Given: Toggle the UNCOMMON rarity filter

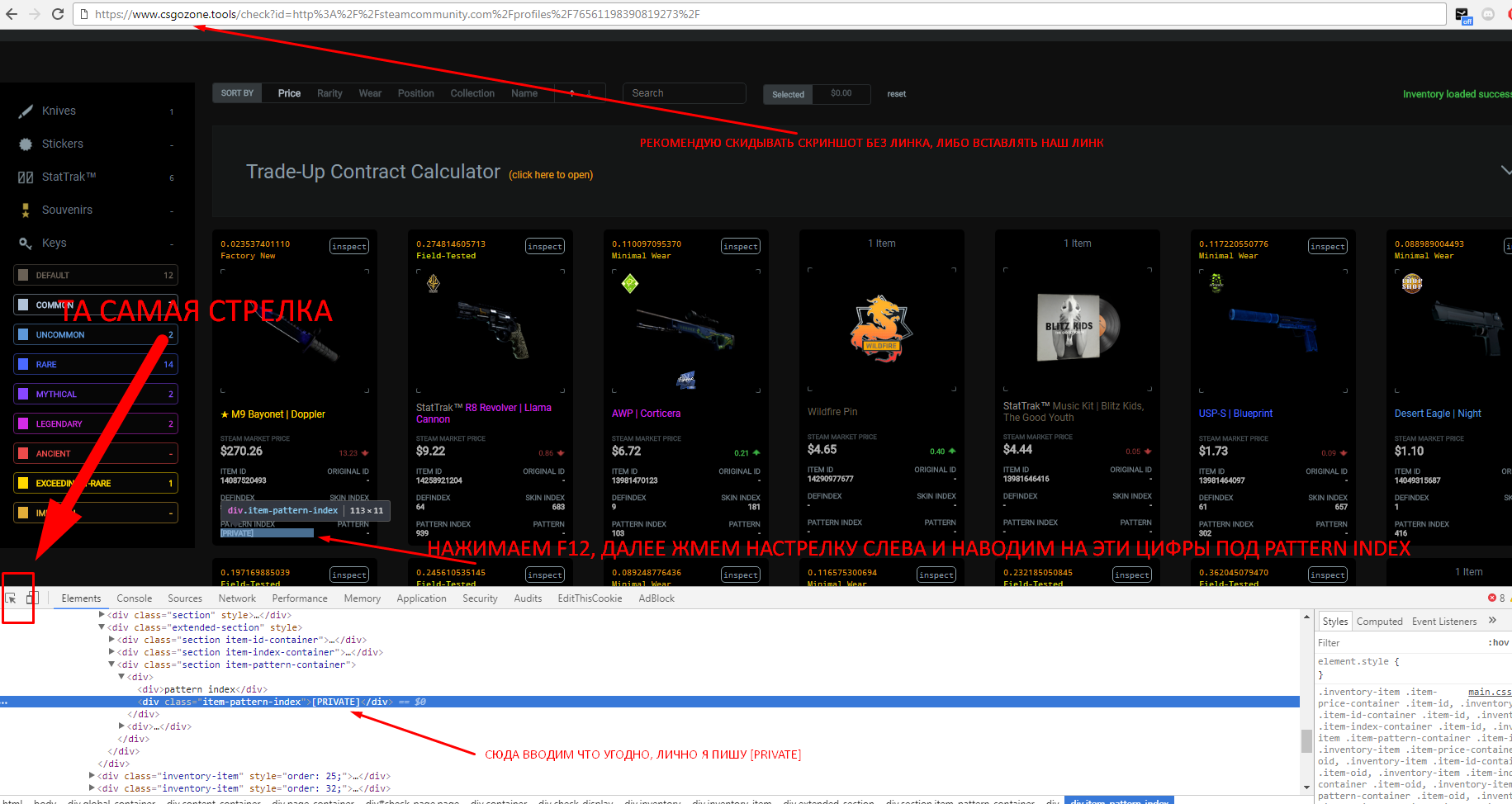Looking at the screenshot, I should point(96,334).
